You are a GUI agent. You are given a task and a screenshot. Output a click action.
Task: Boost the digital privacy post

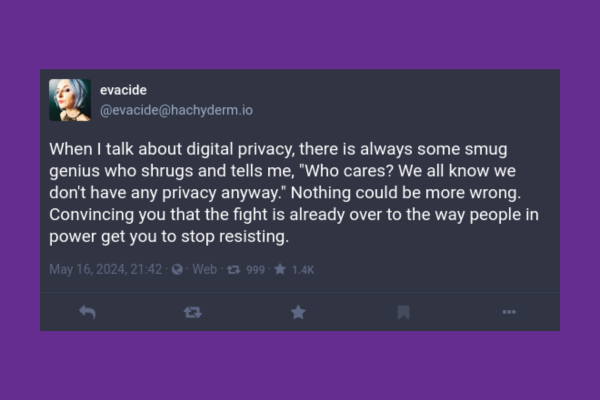(192, 312)
